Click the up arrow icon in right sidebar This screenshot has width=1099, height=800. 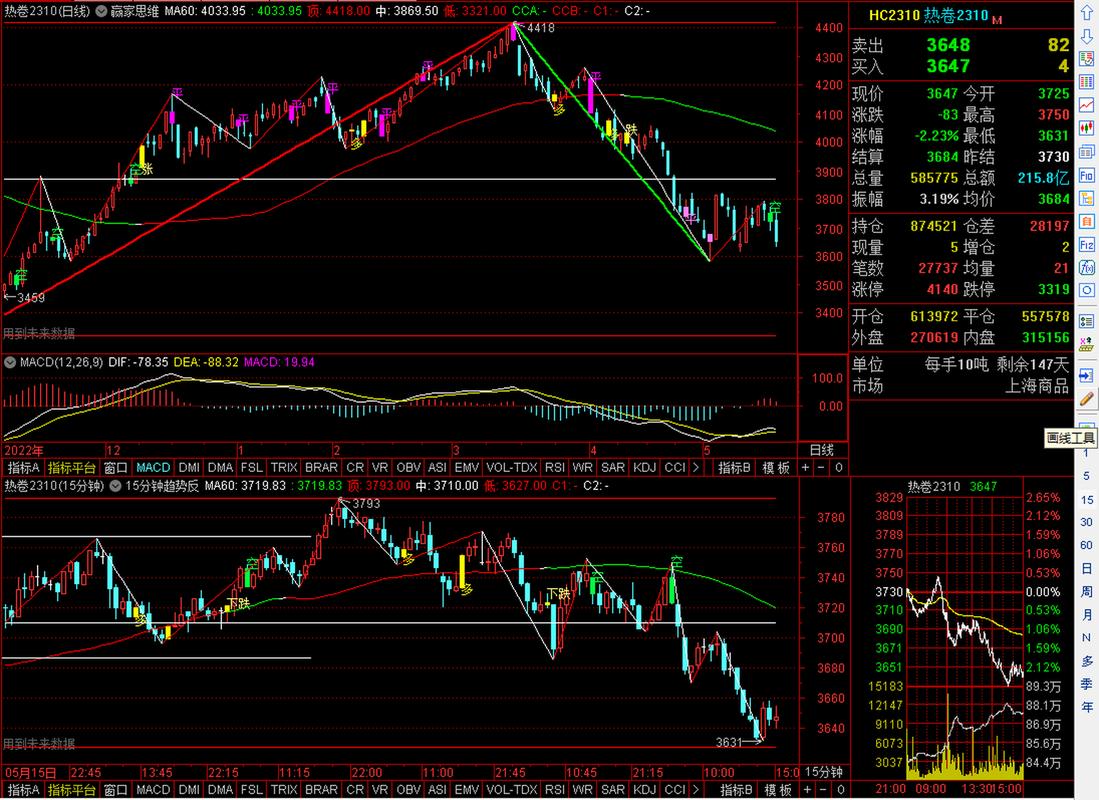(x=1086, y=13)
